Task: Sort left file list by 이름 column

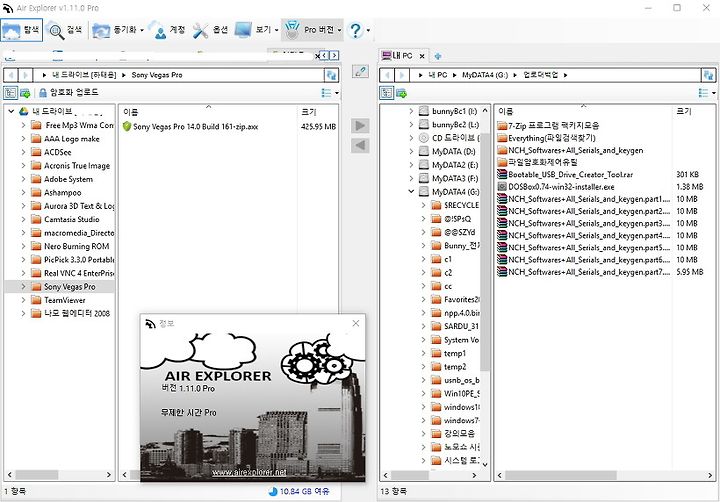Action: point(208,112)
